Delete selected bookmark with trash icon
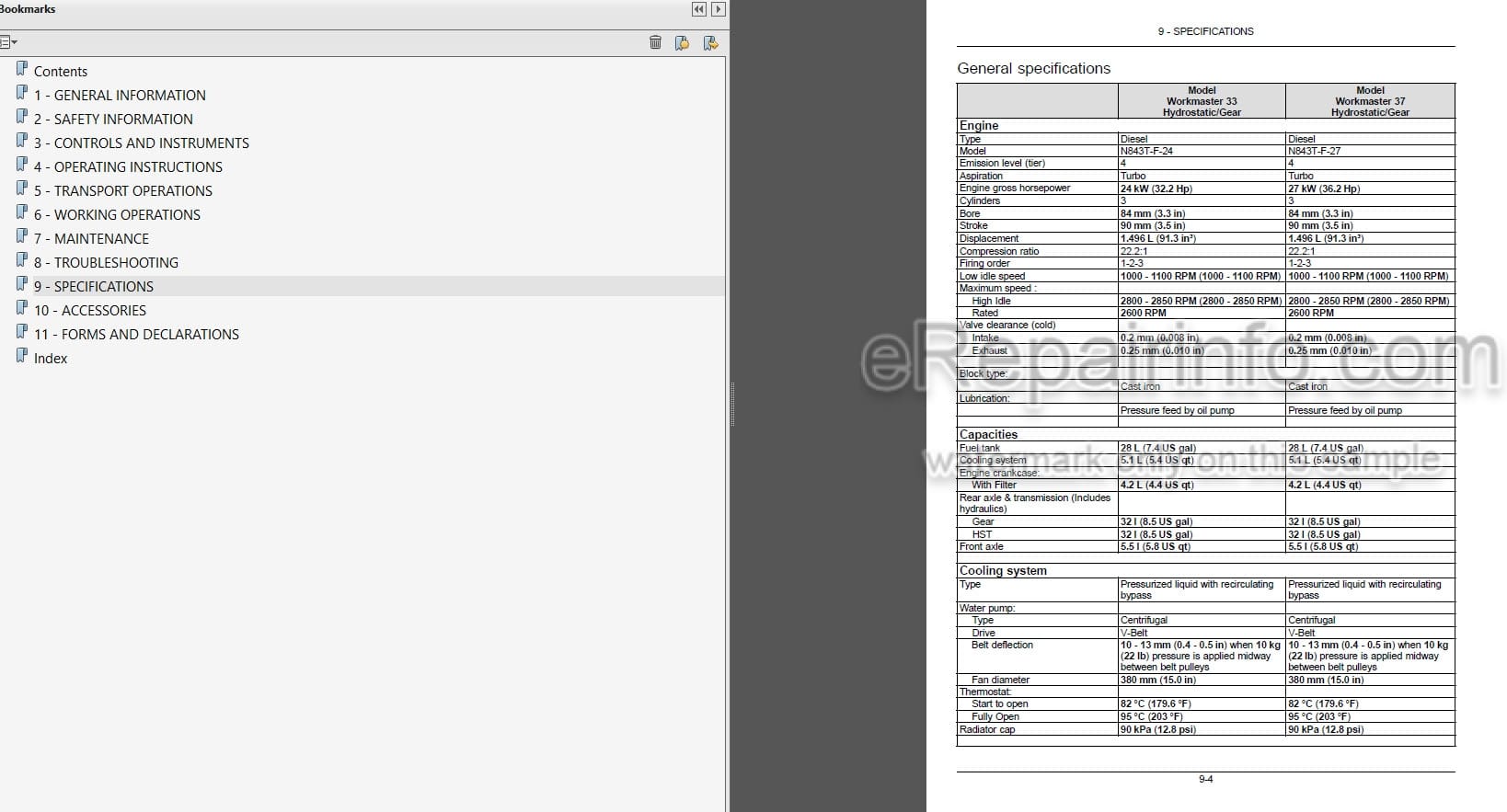 click(655, 42)
